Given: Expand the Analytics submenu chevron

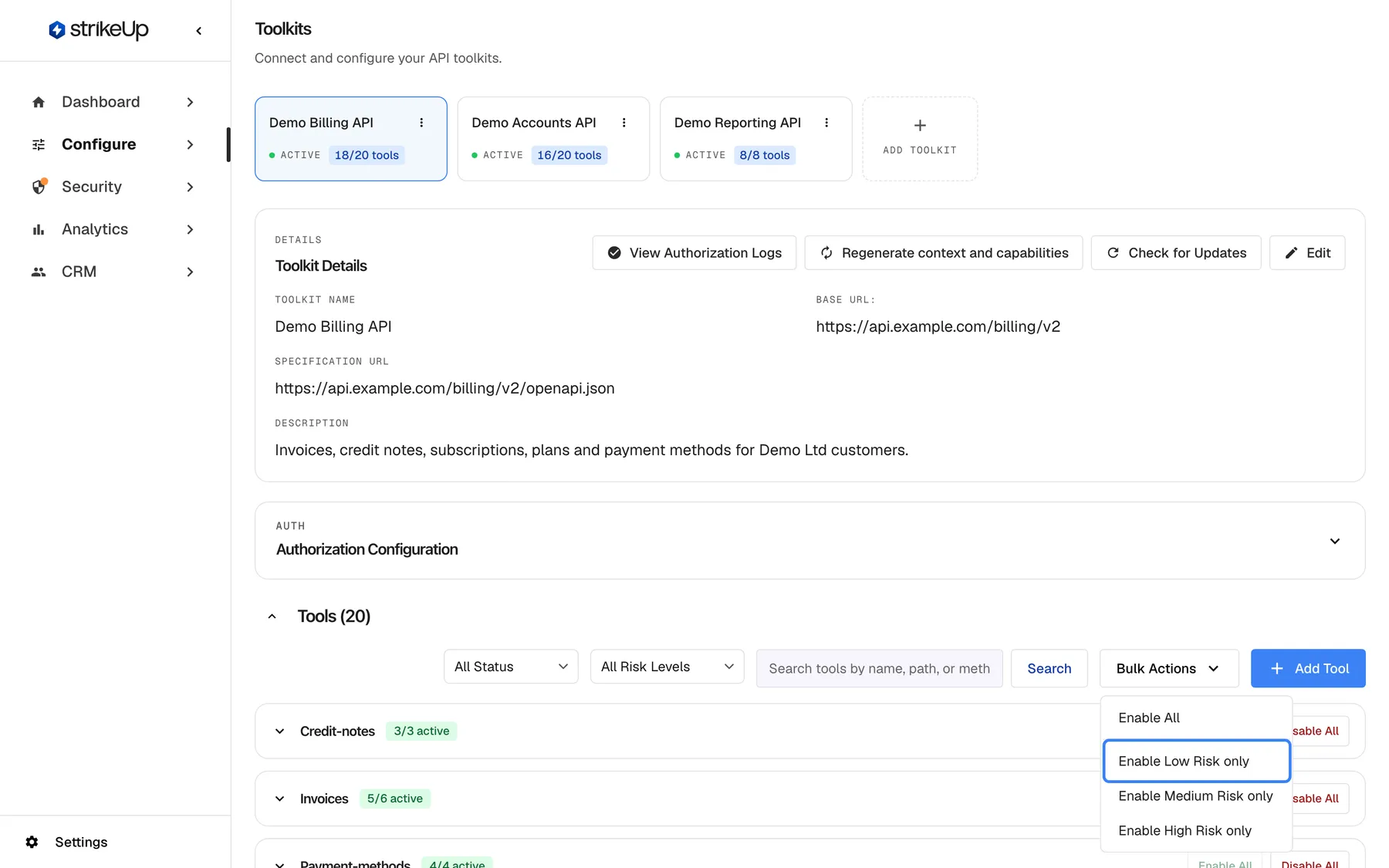Looking at the screenshot, I should click(190, 229).
